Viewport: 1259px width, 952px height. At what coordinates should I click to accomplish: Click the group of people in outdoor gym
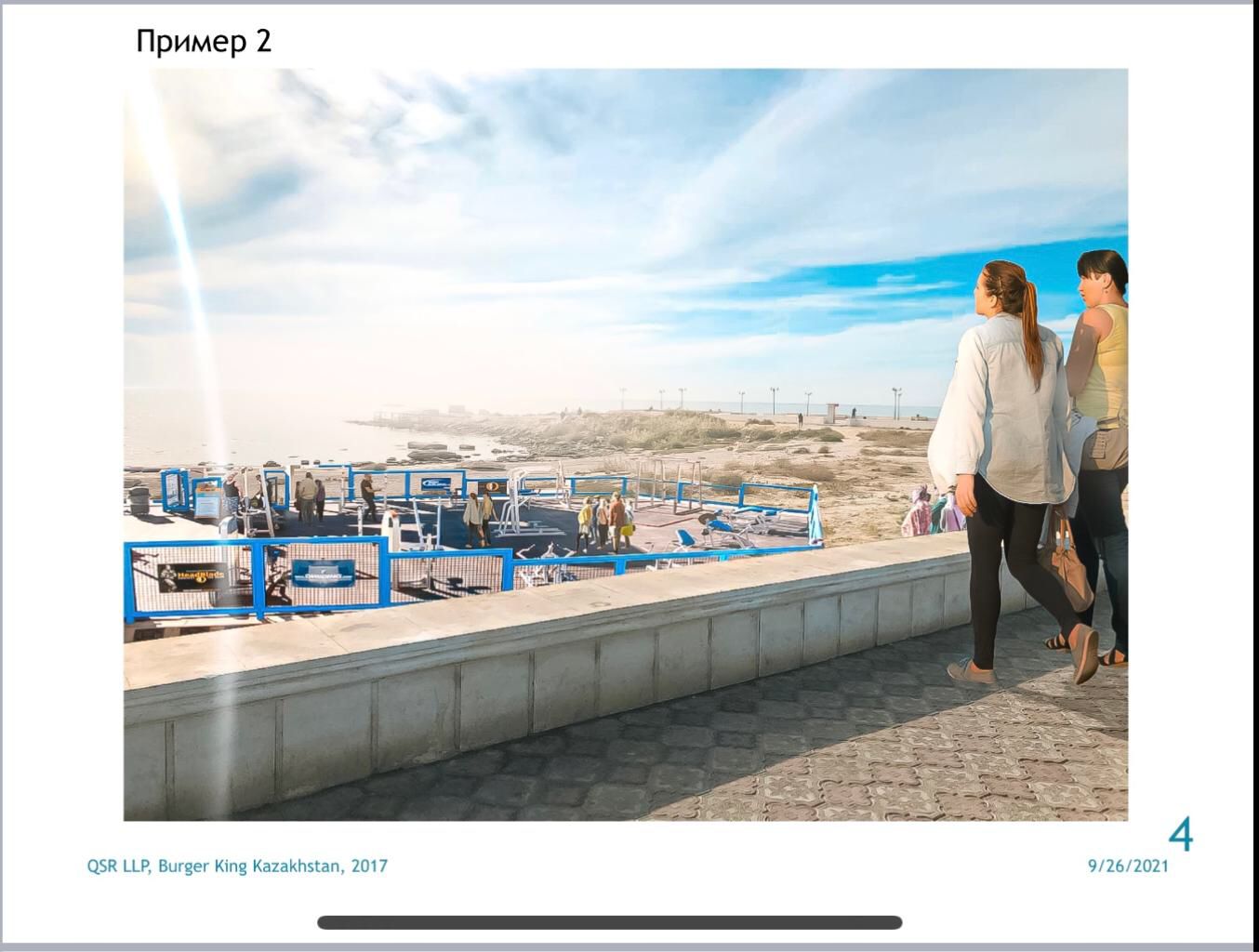click(604, 521)
